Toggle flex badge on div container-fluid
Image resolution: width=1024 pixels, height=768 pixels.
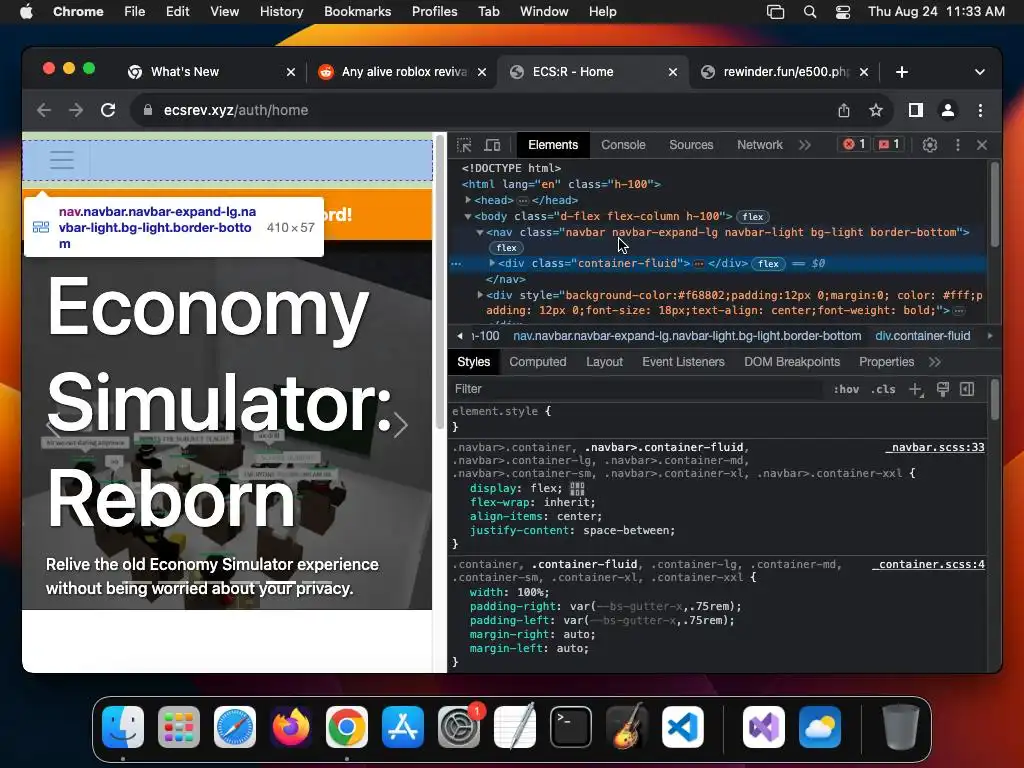click(768, 264)
